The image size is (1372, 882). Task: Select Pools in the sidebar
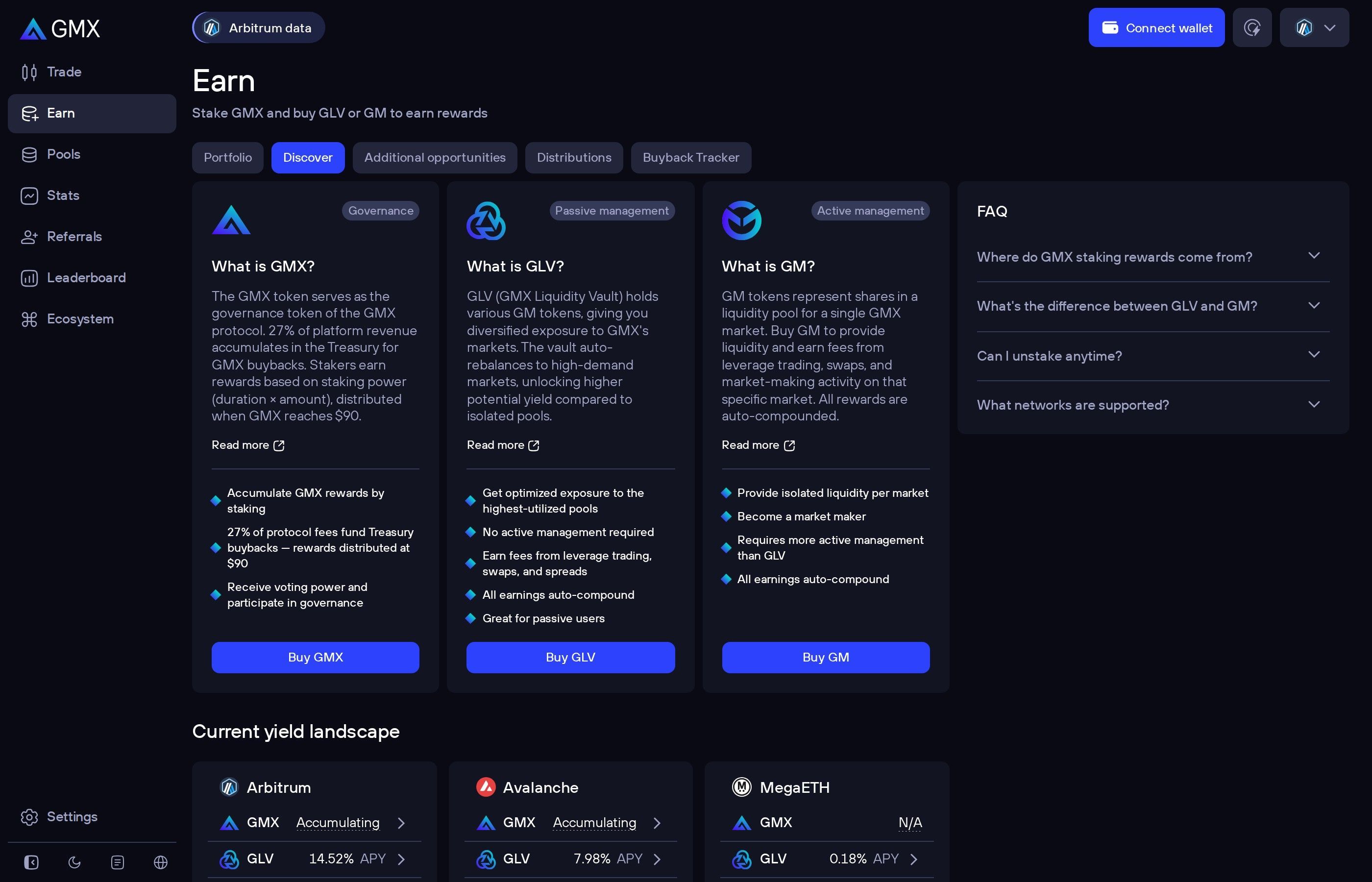(64, 154)
